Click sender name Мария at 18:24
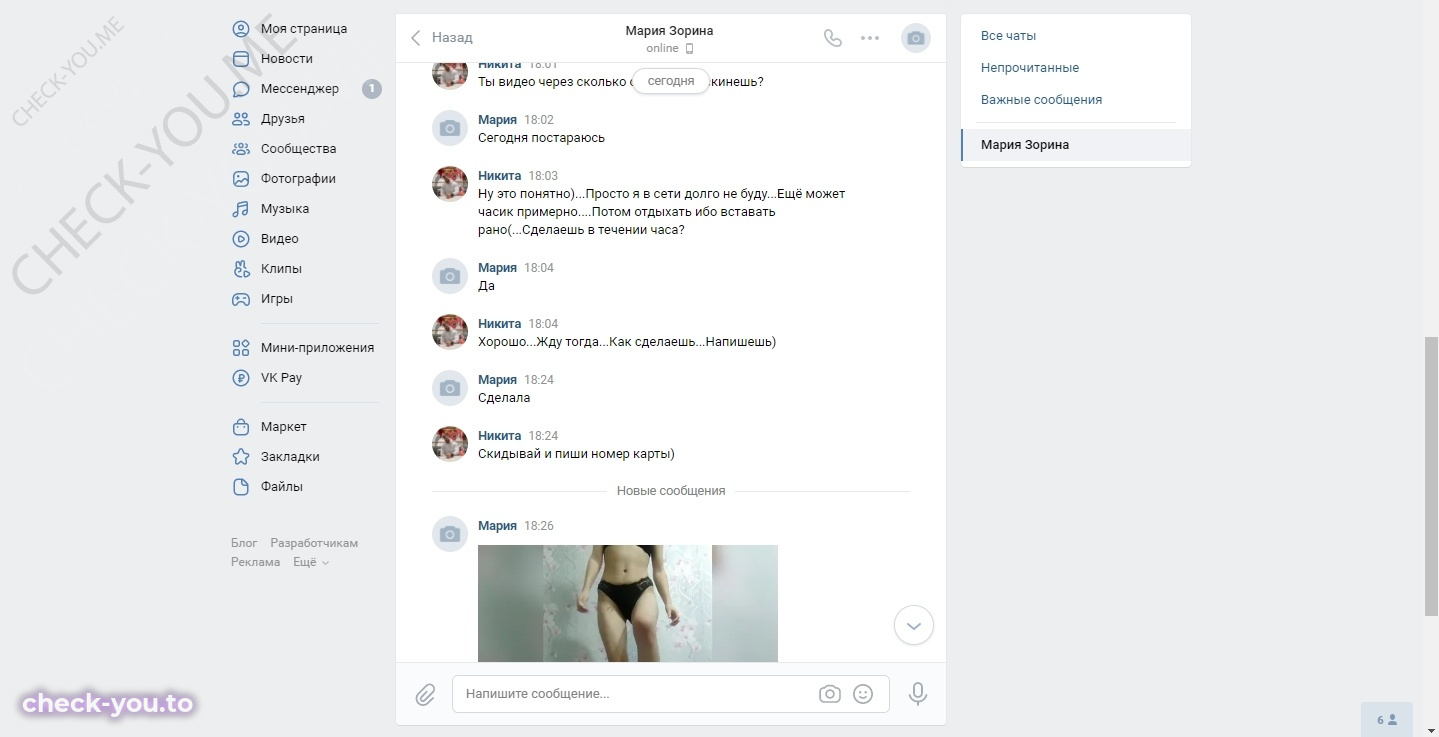Screen dimensions: 1439x737 498,380
